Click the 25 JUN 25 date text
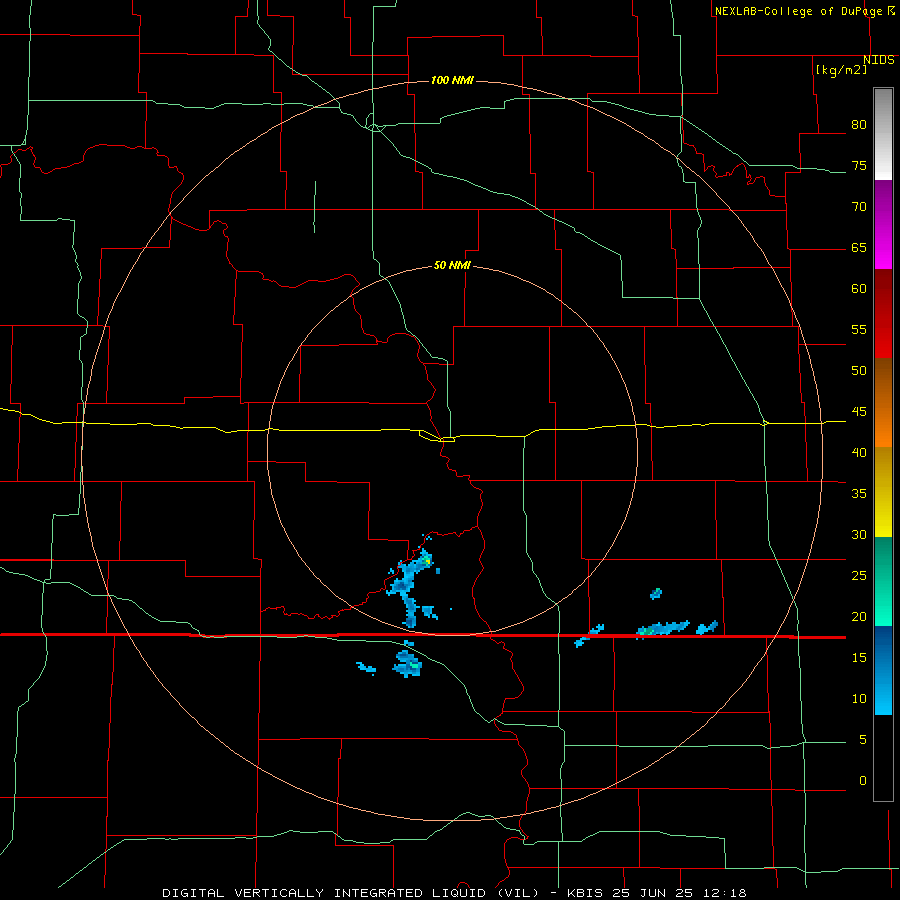900x900 pixels. tap(653, 893)
